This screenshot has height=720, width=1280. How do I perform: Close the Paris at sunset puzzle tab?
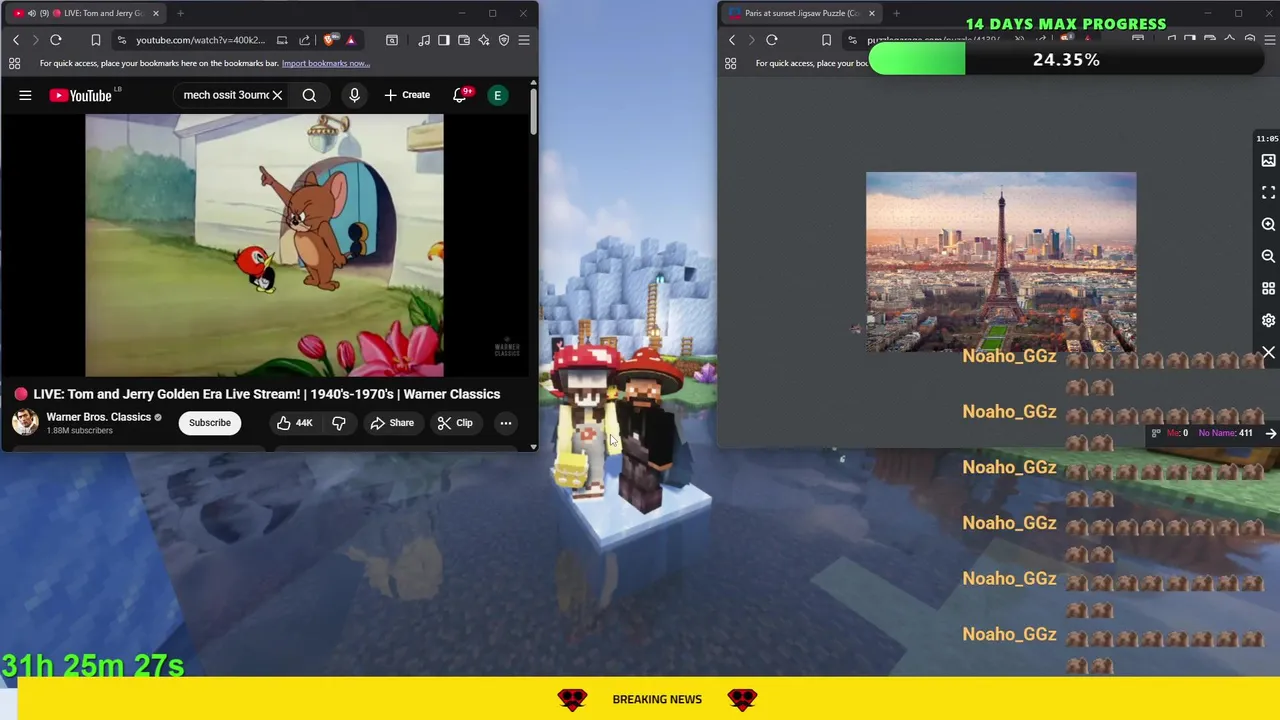tap(871, 13)
